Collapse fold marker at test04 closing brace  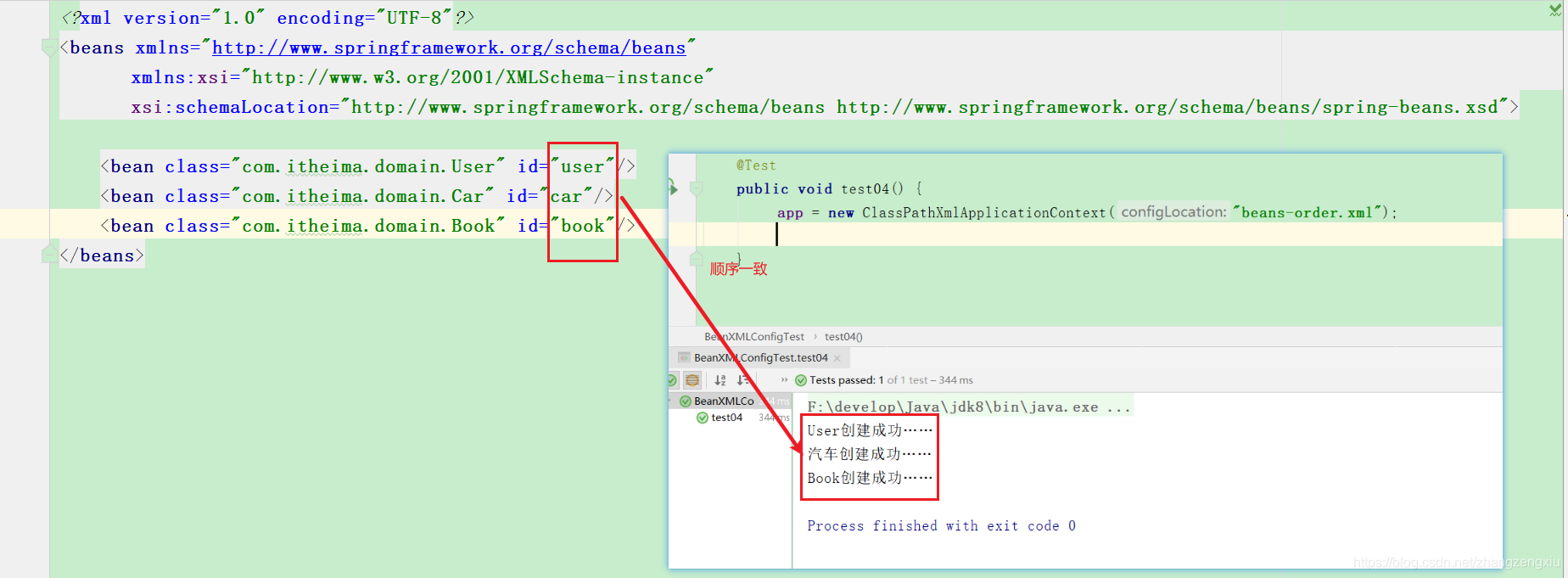click(697, 258)
